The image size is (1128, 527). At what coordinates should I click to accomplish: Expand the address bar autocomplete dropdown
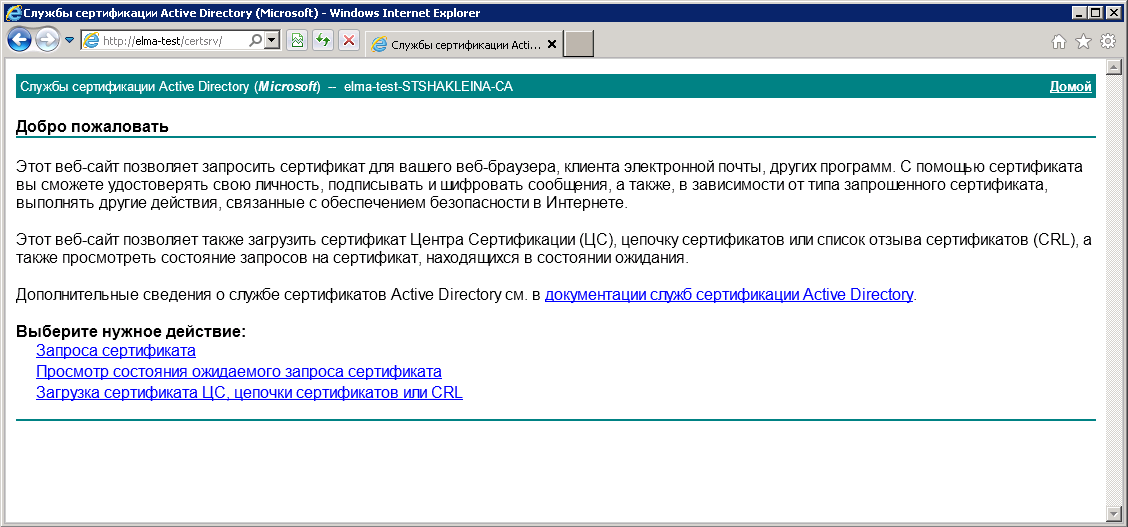(x=272, y=41)
